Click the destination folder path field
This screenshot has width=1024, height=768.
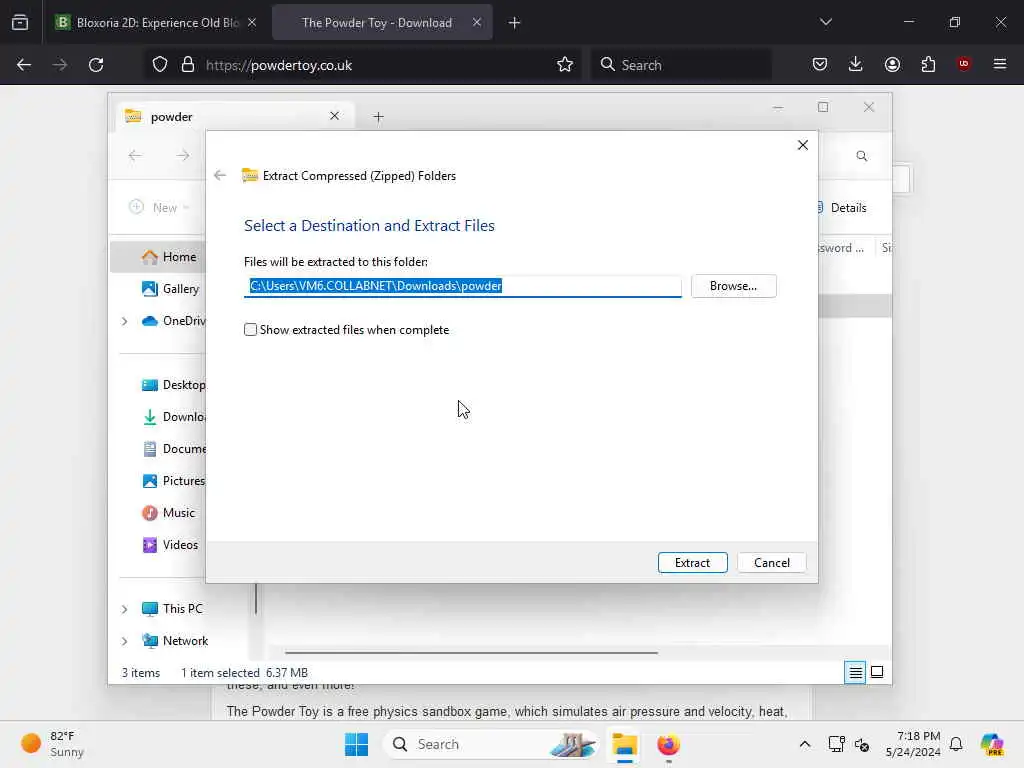(x=462, y=286)
